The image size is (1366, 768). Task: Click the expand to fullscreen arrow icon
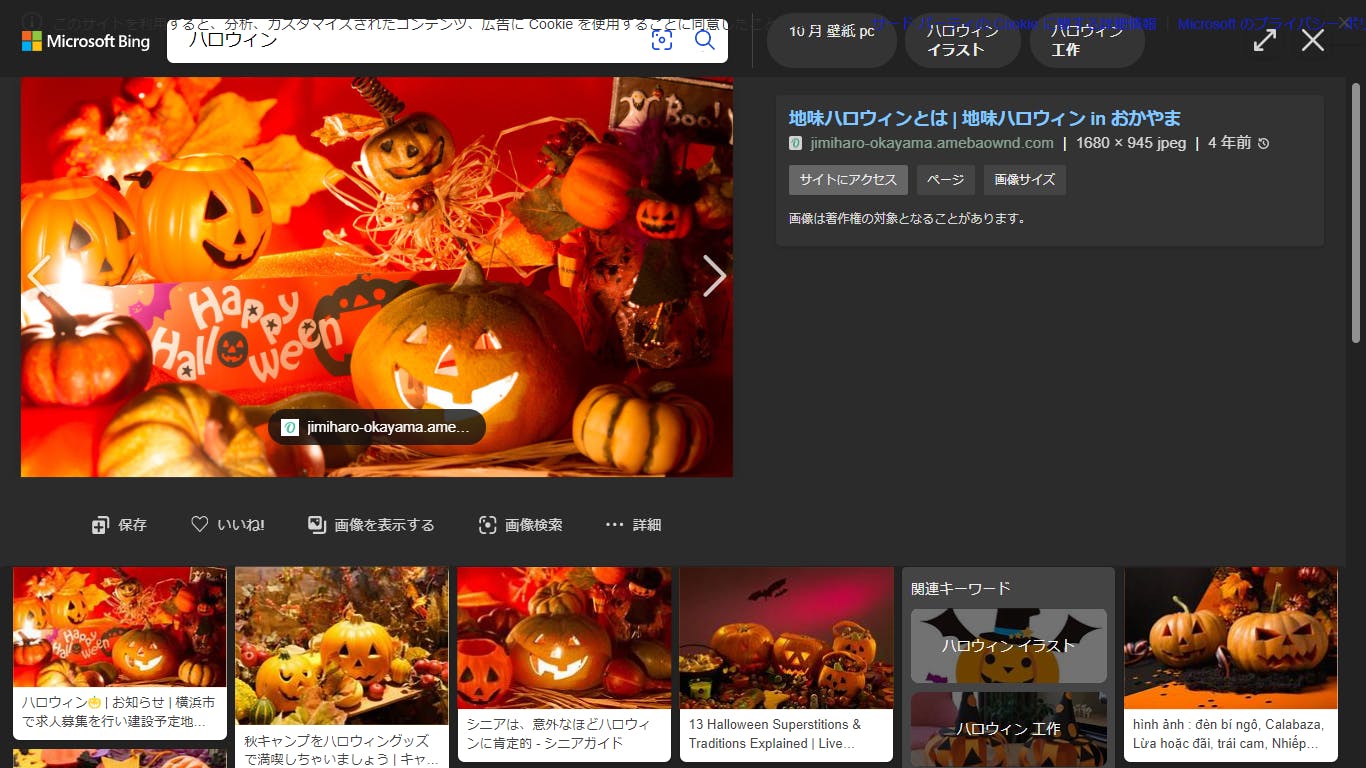coord(1265,40)
